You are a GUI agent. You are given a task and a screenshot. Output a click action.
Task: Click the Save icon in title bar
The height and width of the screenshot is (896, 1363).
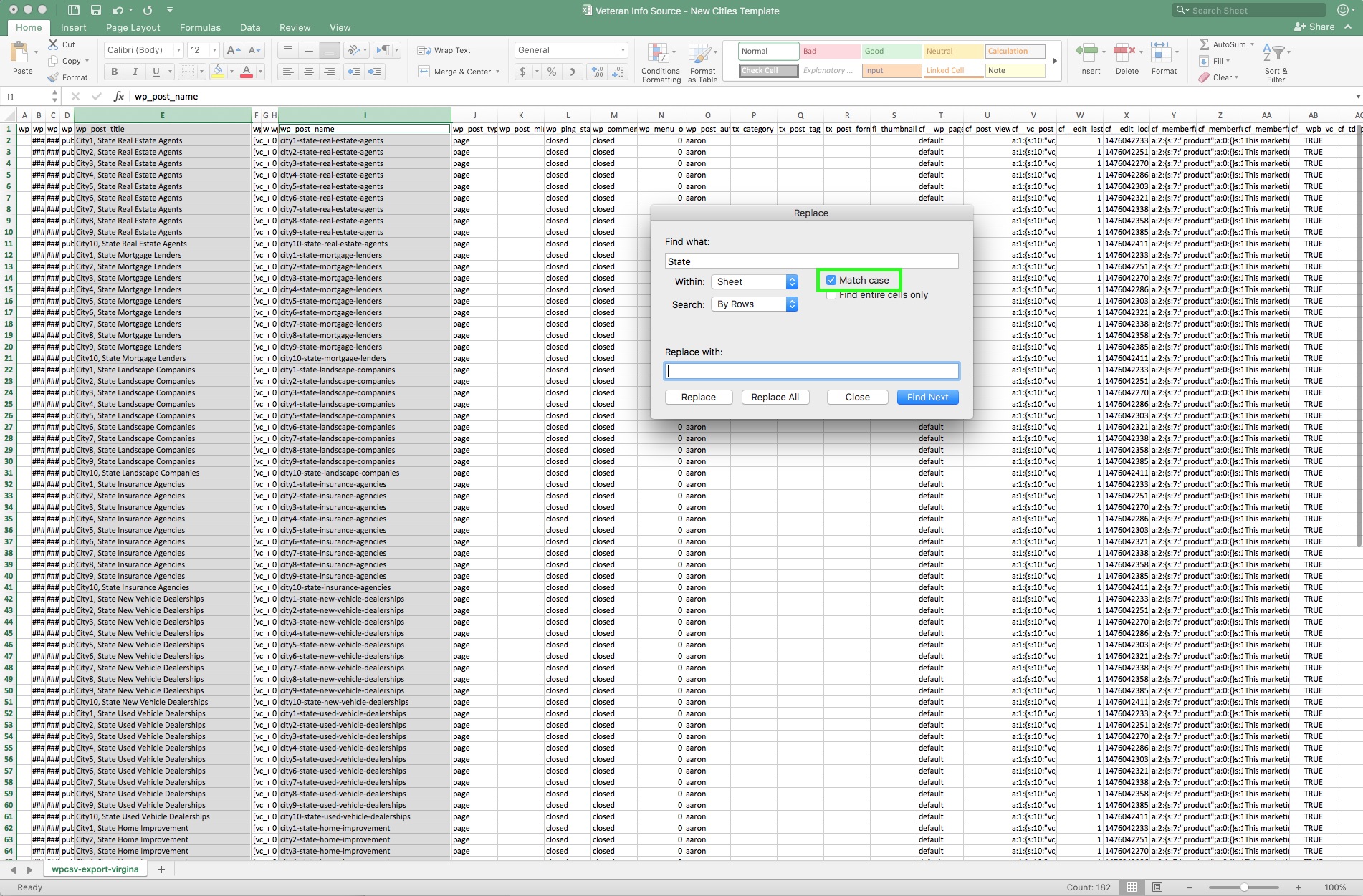click(95, 10)
